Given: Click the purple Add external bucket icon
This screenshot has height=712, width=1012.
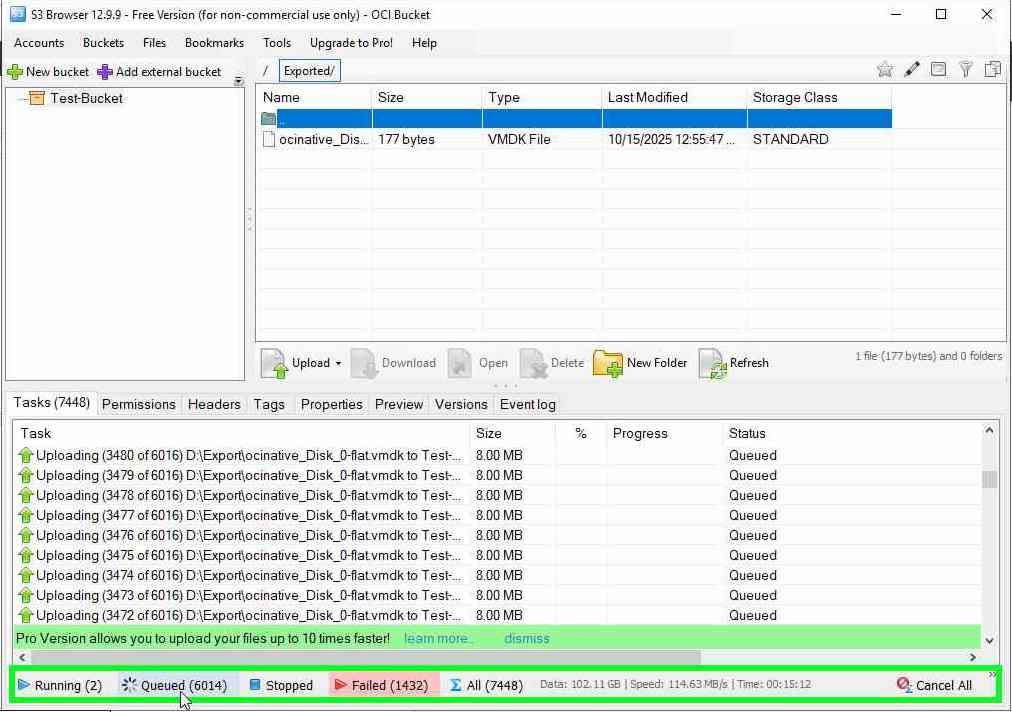Looking at the screenshot, I should (105, 72).
